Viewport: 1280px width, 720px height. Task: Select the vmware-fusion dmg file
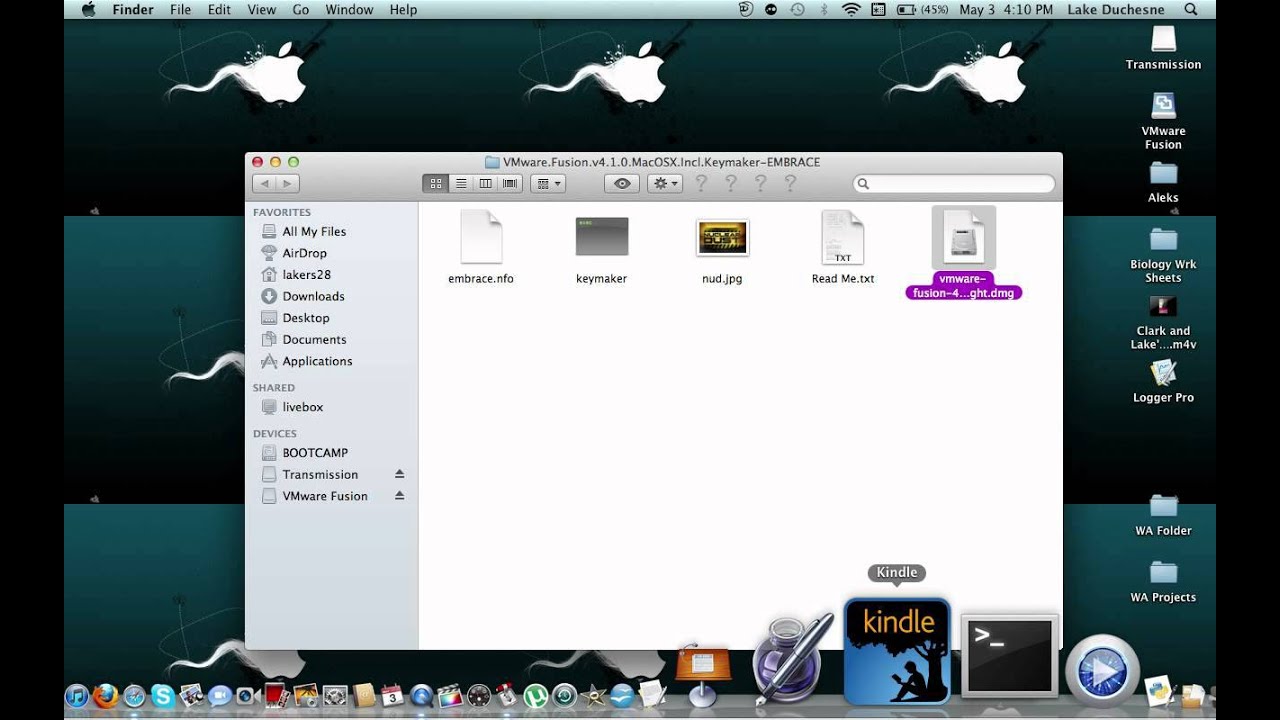964,253
